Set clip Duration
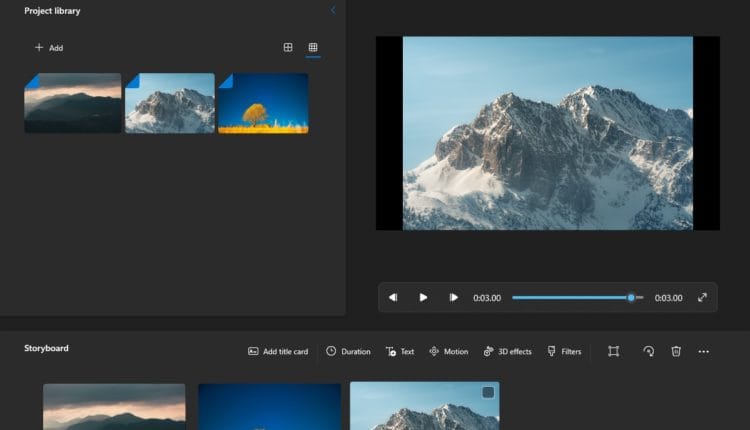 [x=348, y=352]
